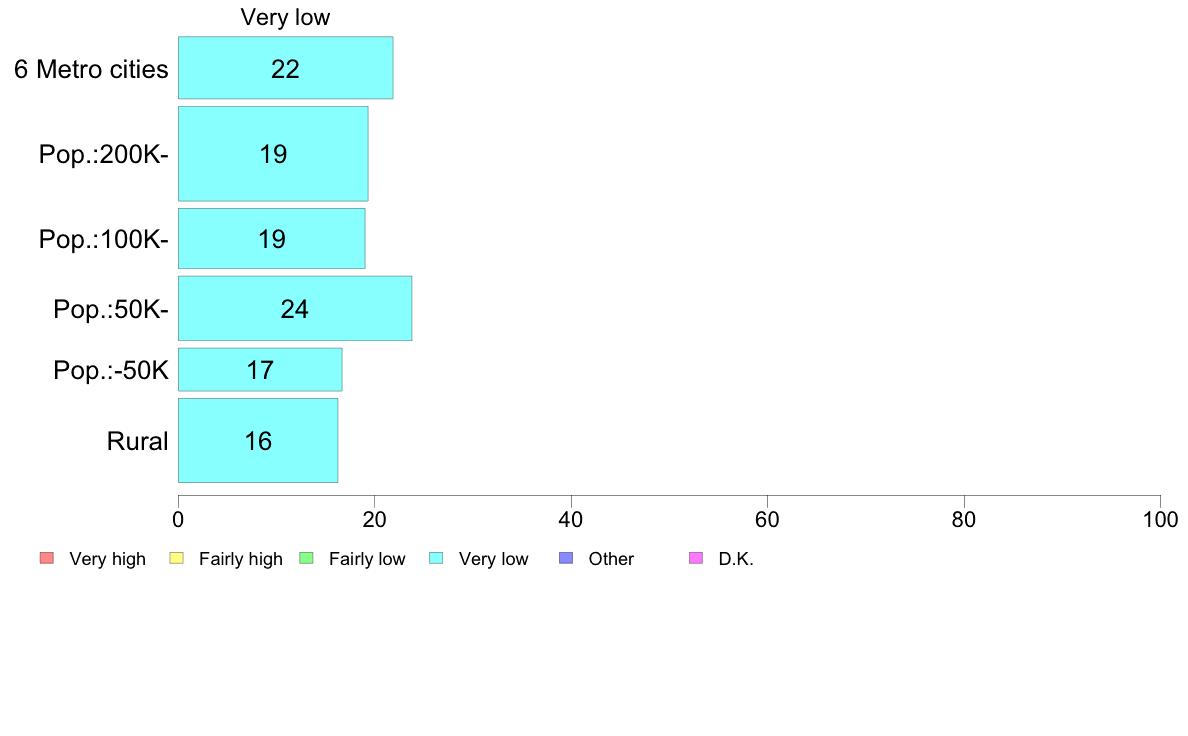Click the 6 Metro cities axis label
Viewport: 1188px width, 736px height.
[91, 69]
